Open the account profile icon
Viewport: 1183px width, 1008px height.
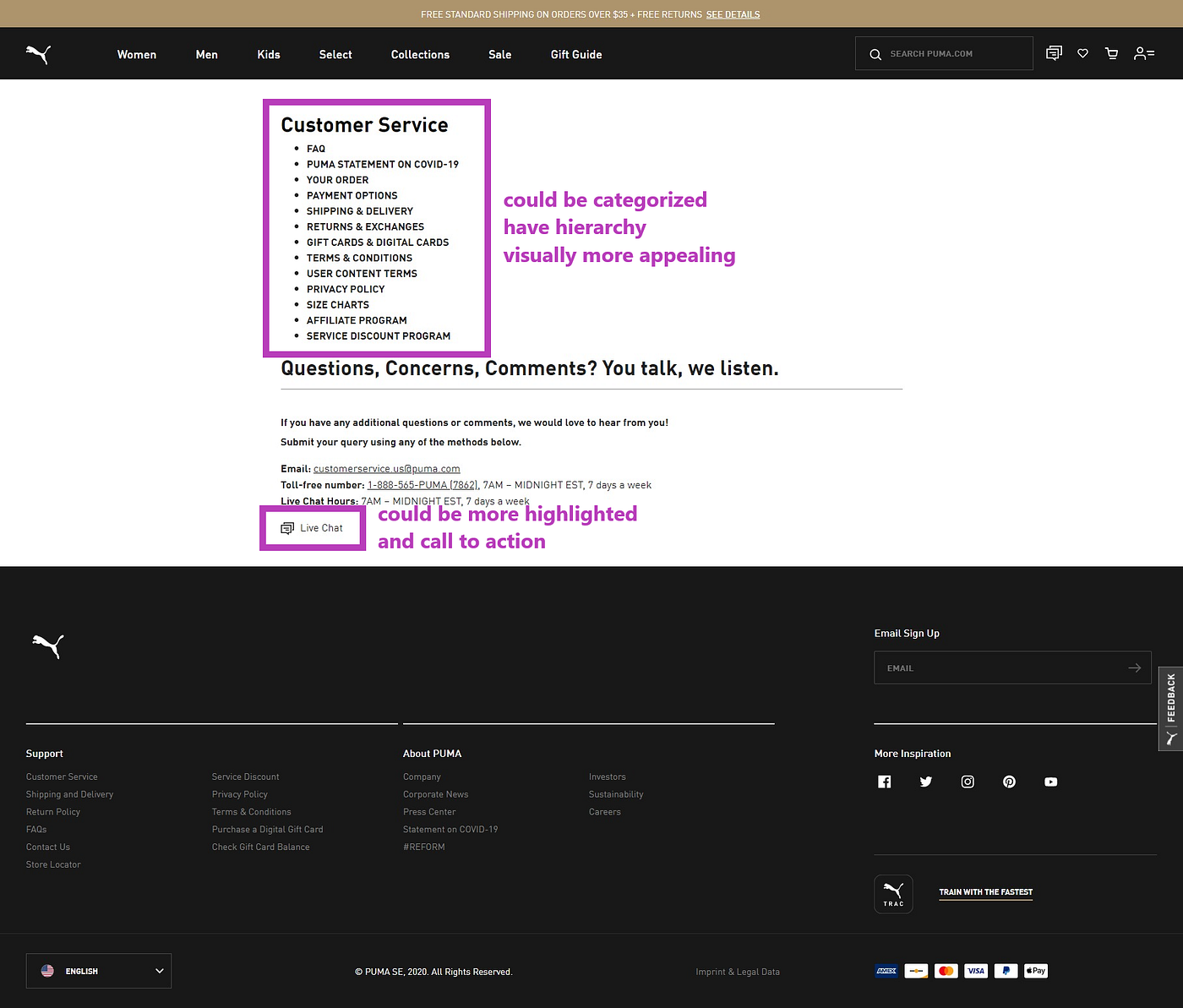(x=1144, y=53)
